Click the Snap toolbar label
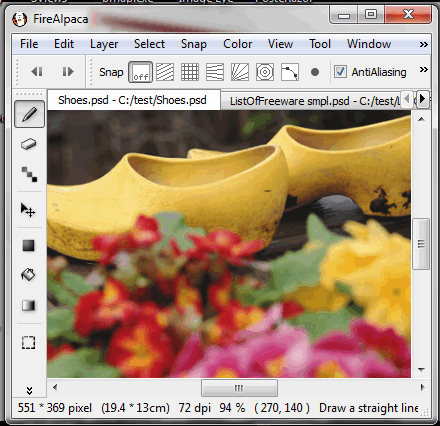The height and width of the screenshot is (426, 440). coord(111,72)
